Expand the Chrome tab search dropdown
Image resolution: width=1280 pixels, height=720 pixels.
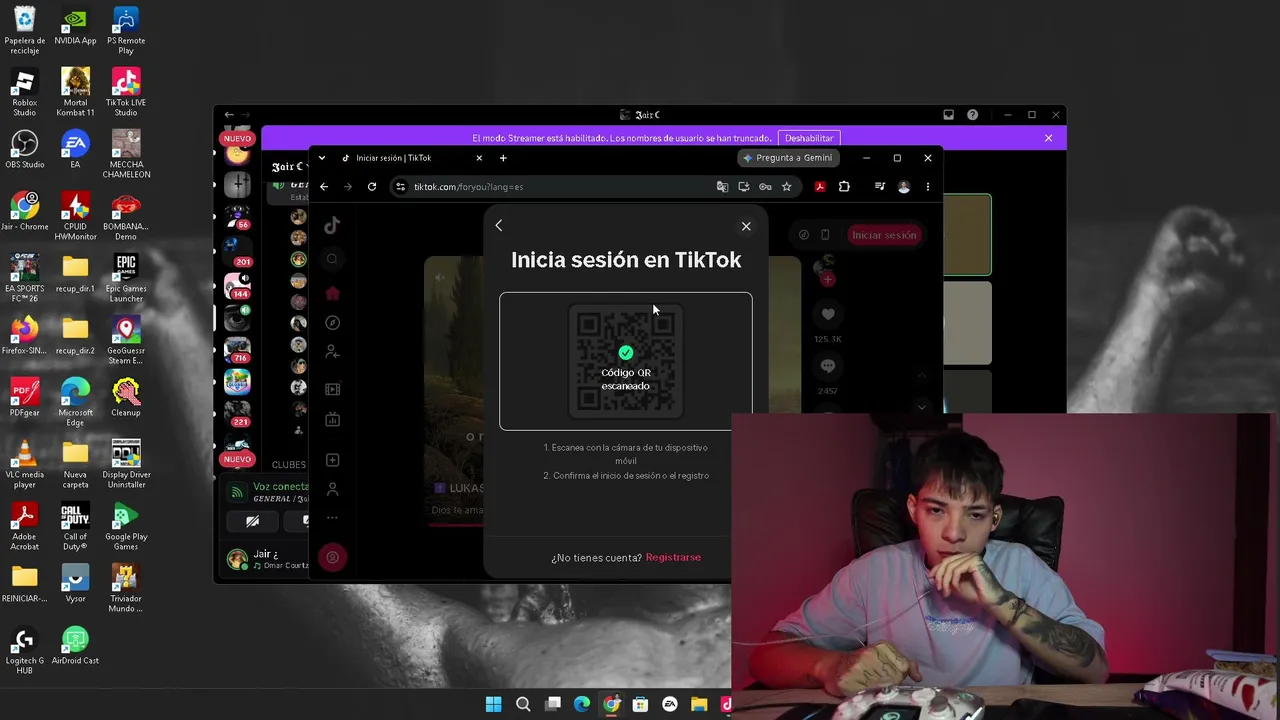[x=322, y=158]
